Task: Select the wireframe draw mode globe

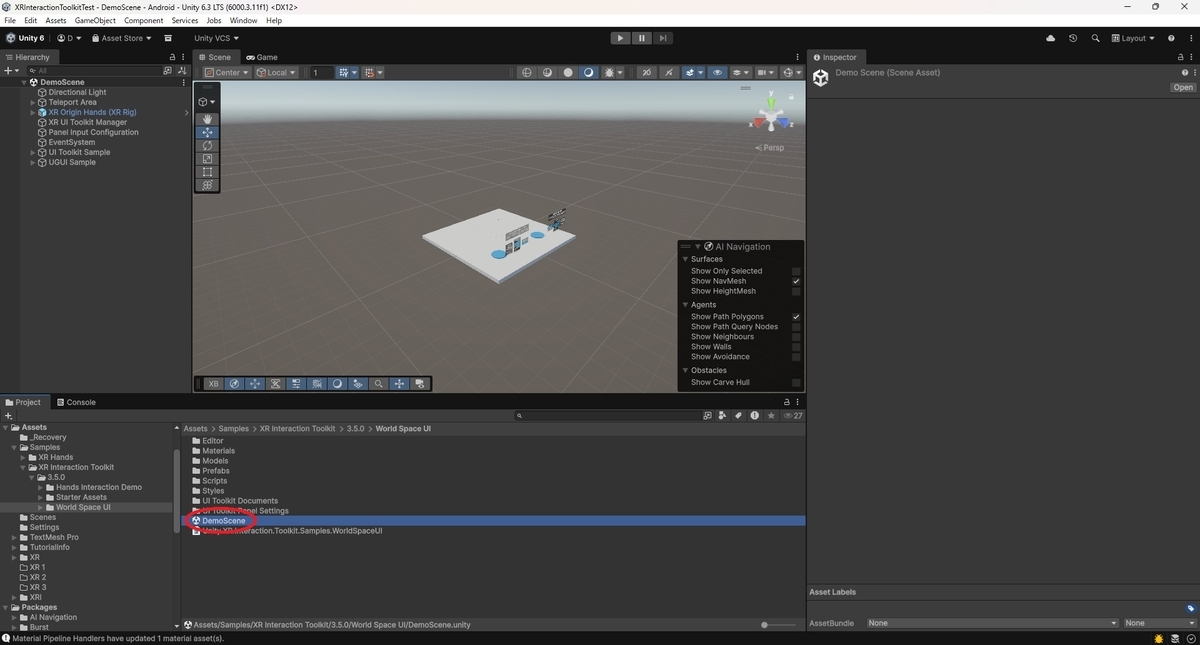Action: point(527,72)
